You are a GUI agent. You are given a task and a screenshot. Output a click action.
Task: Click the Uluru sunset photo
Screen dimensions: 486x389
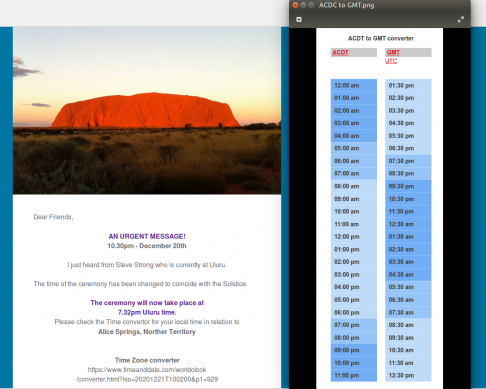(x=147, y=110)
